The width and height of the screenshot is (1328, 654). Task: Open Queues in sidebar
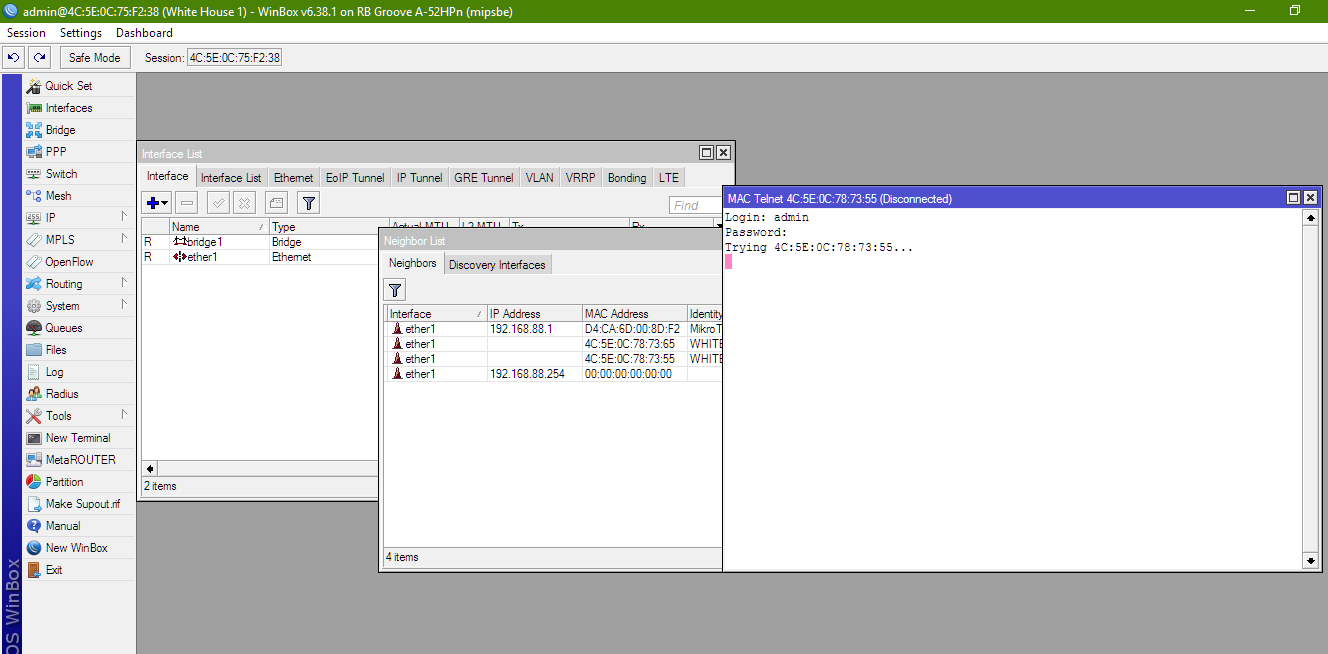pos(79,328)
